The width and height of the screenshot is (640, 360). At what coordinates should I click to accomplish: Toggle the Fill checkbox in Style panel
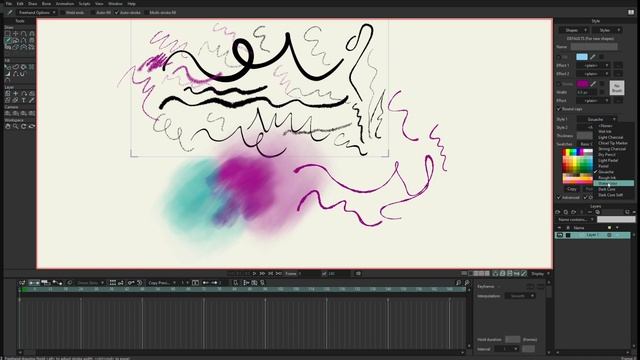559,57
